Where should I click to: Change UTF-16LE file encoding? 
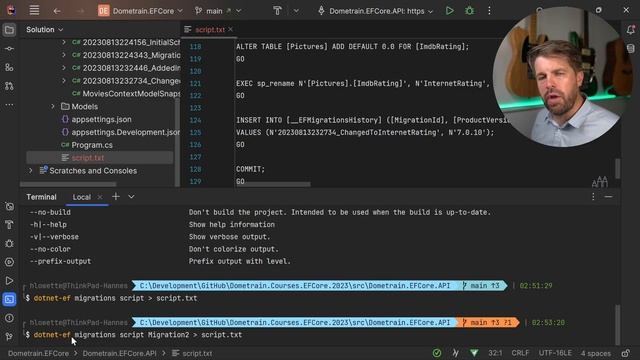(555, 353)
